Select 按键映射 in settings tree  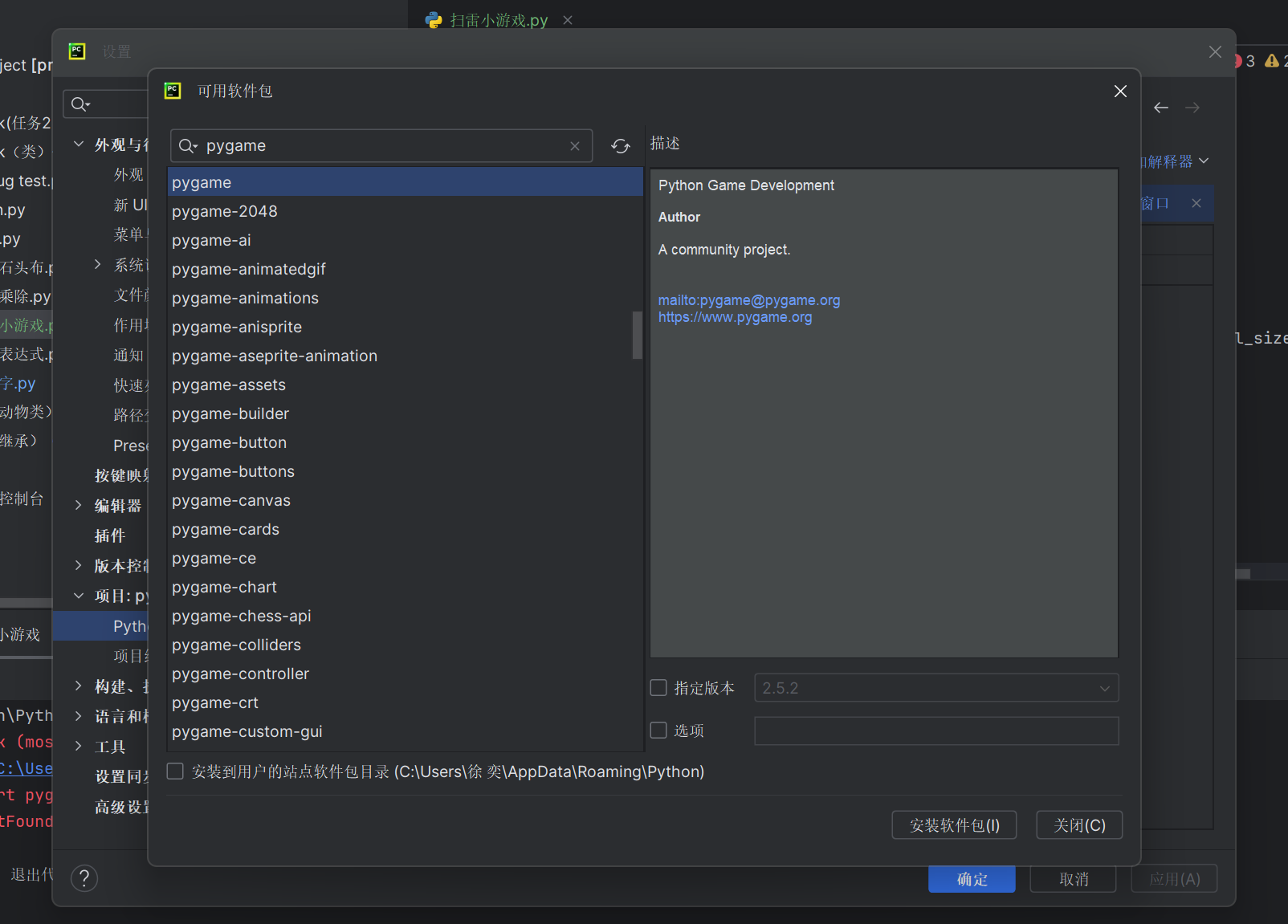click(x=121, y=475)
